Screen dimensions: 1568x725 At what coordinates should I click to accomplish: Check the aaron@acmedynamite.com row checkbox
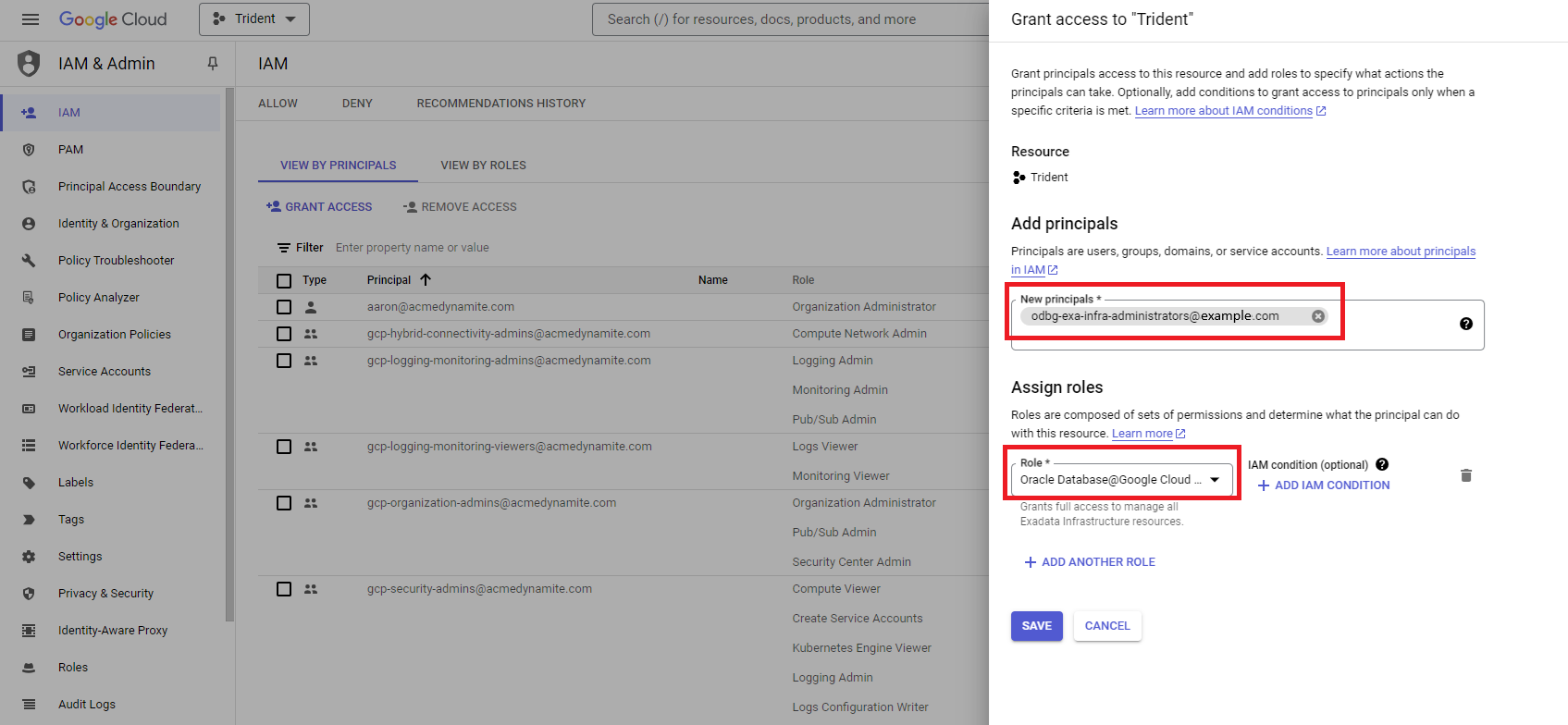point(284,307)
